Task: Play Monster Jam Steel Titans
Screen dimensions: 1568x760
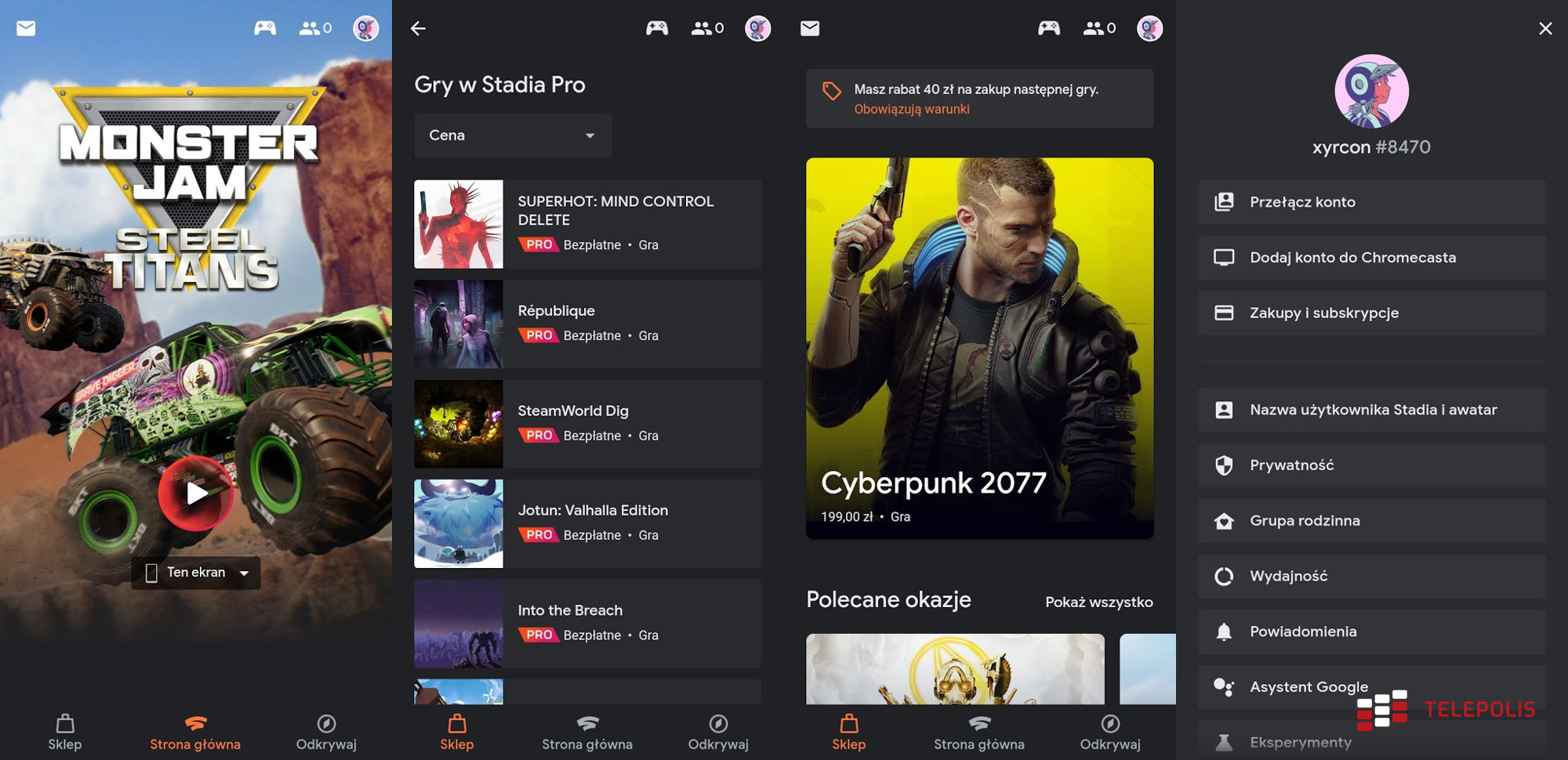Action: tap(196, 493)
